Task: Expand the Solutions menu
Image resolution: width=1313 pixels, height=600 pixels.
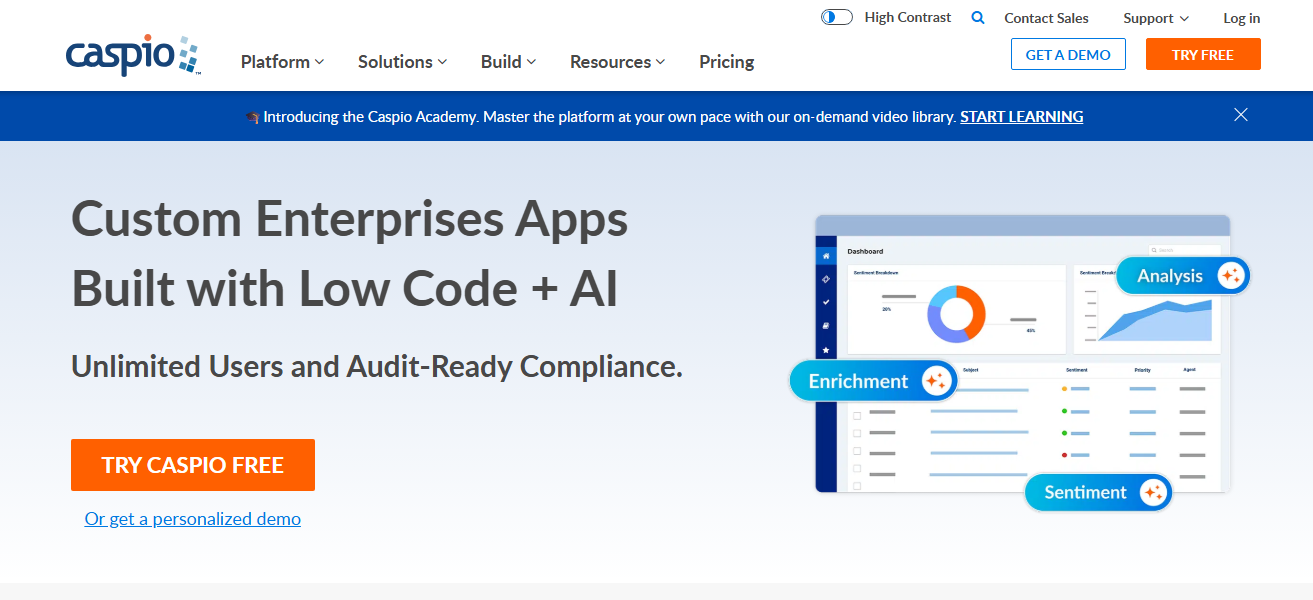Action: tap(402, 62)
